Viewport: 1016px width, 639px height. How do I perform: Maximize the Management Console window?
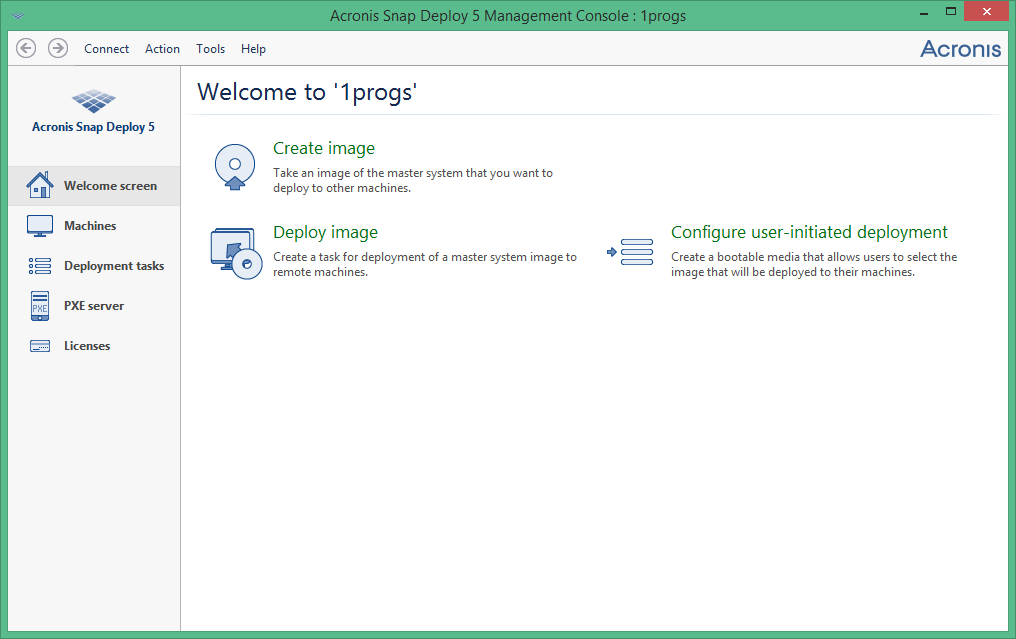(951, 12)
